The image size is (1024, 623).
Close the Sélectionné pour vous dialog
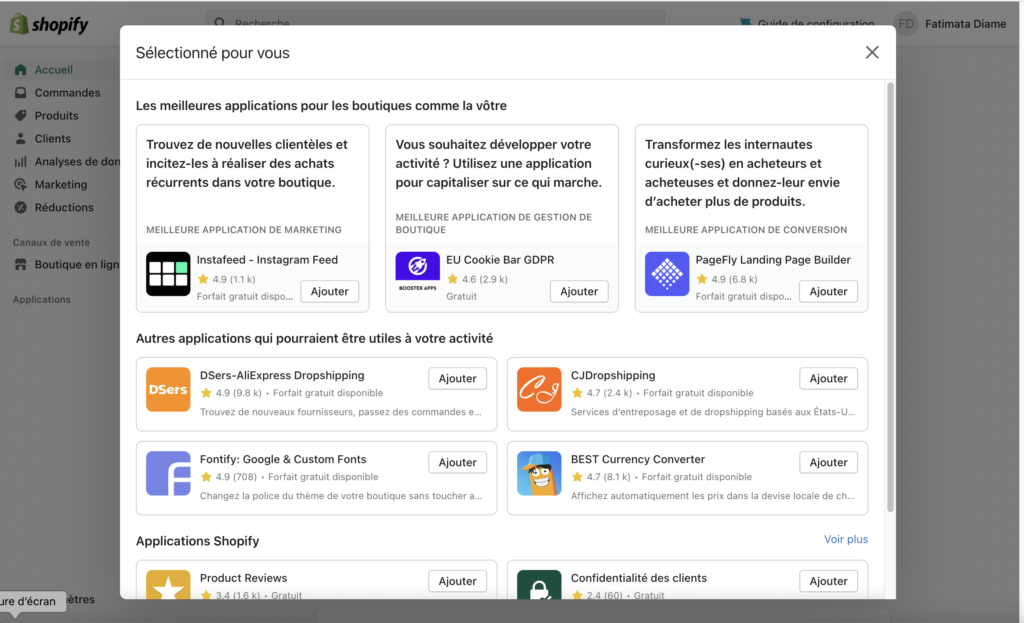pos(872,53)
